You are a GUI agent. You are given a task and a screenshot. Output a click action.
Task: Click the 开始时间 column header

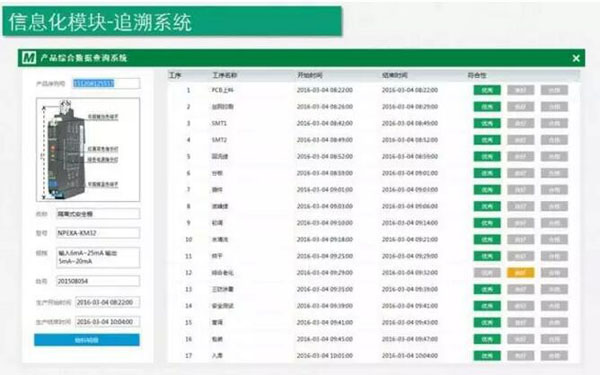[x=310, y=75]
